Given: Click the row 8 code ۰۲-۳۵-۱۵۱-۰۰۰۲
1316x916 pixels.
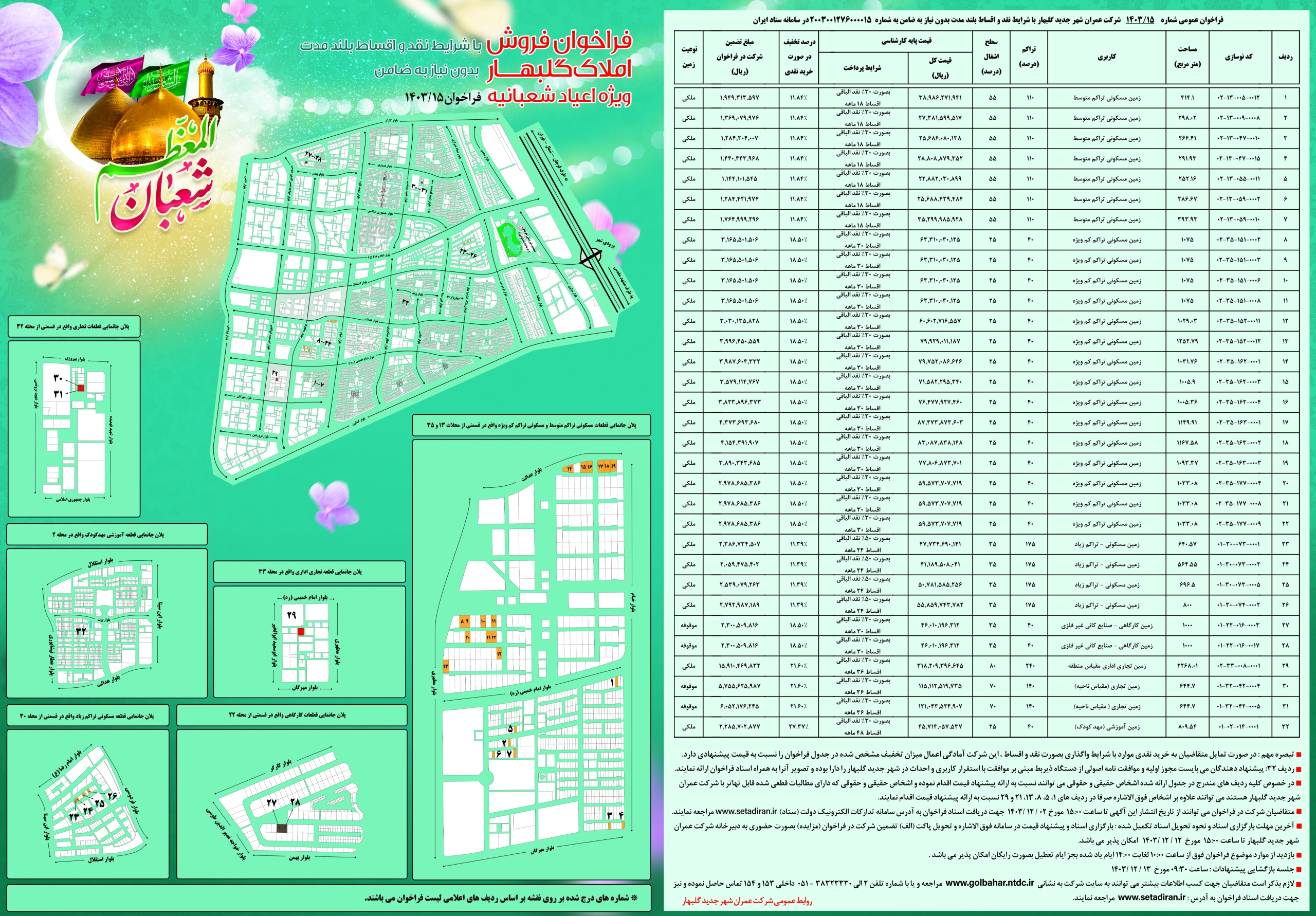Looking at the screenshot, I should pos(1238,240).
